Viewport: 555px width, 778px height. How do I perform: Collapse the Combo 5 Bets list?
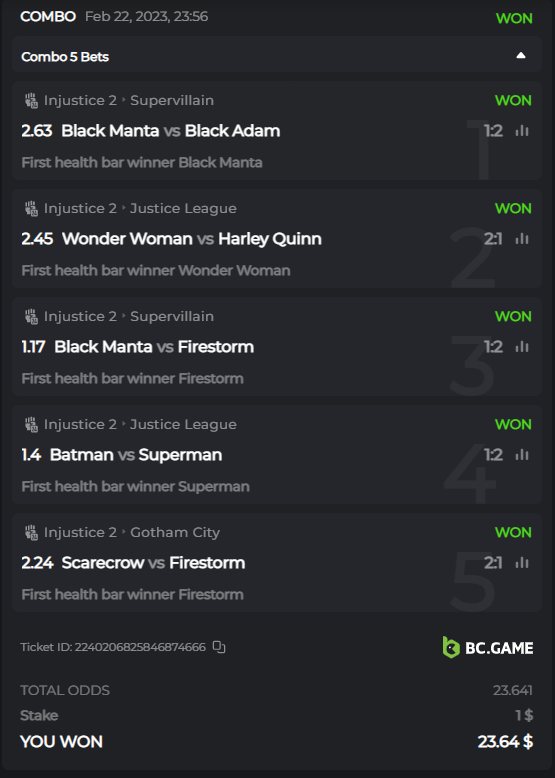click(x=521, y=56)
